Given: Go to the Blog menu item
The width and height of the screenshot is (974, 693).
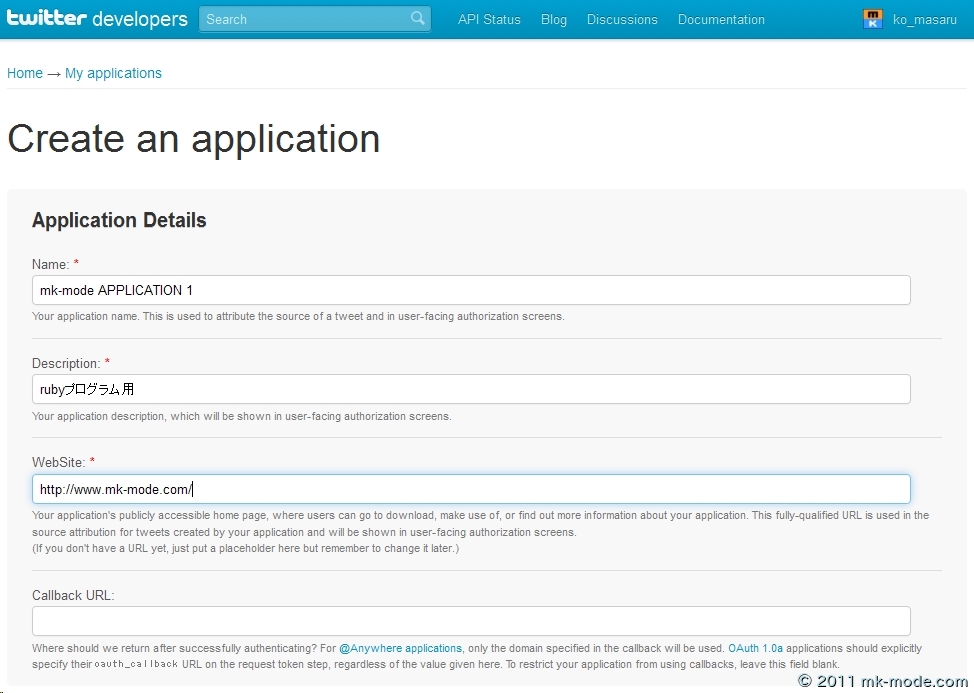Looking at the screenshot, I should click(x=554, y=20).
